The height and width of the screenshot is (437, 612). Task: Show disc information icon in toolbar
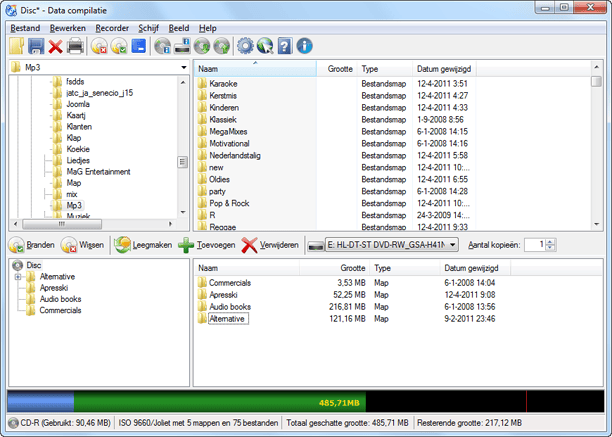(162, 46)
